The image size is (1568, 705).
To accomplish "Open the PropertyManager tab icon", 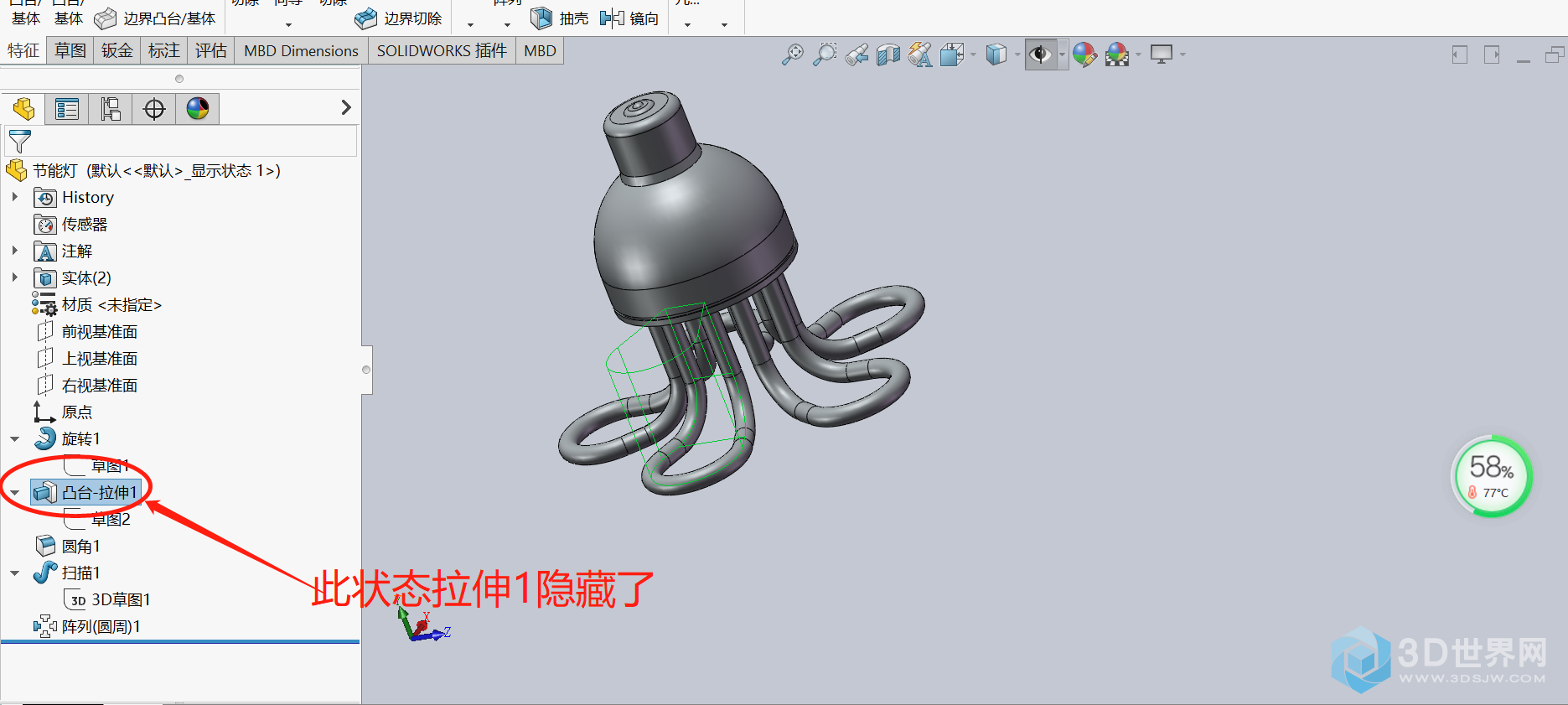I will point(67,109).
